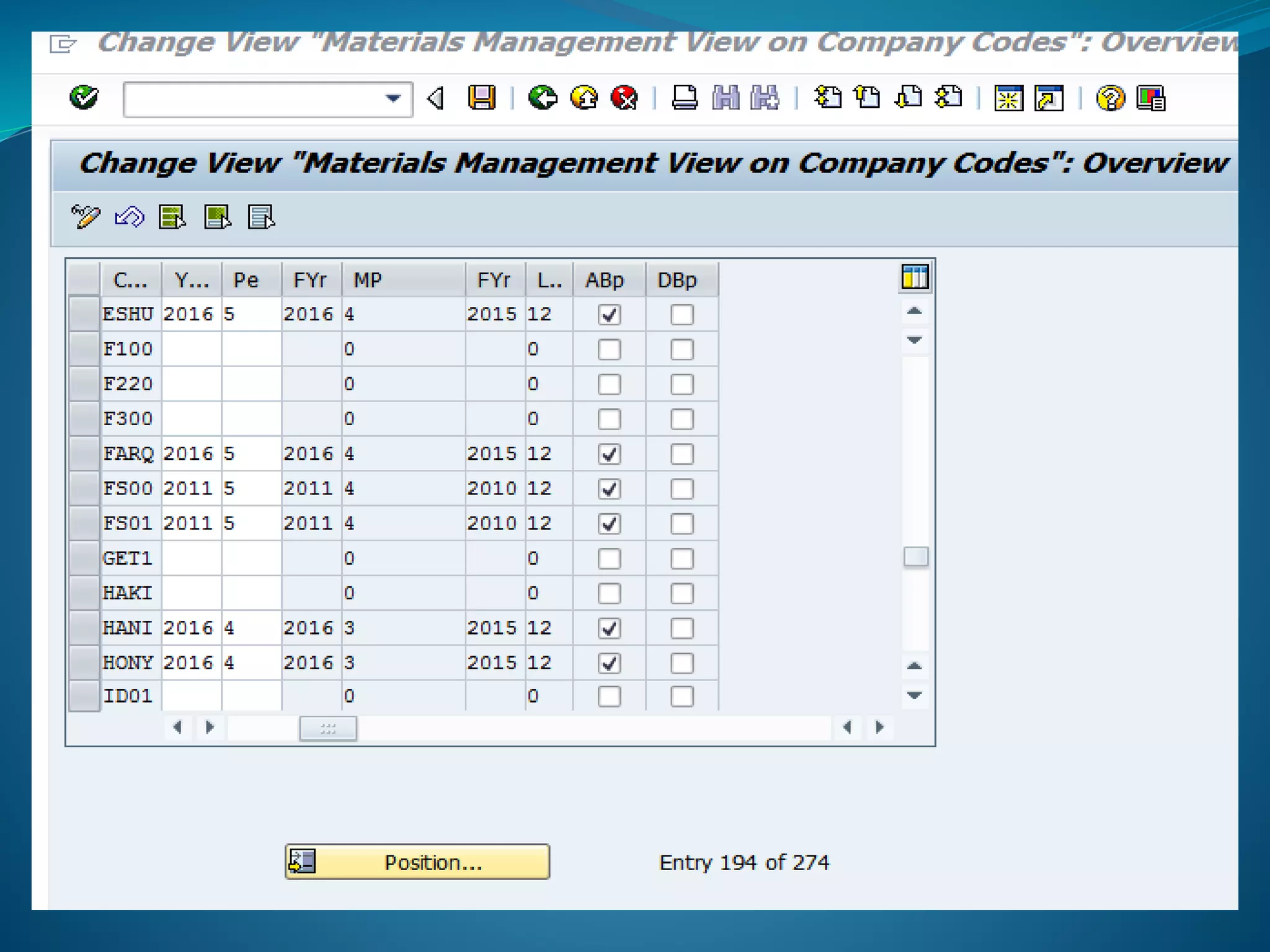Viewport: 1270px width, 952px height.
Task: Open the yellow Help question mark icon
Action: click(x=1110, y=98)
